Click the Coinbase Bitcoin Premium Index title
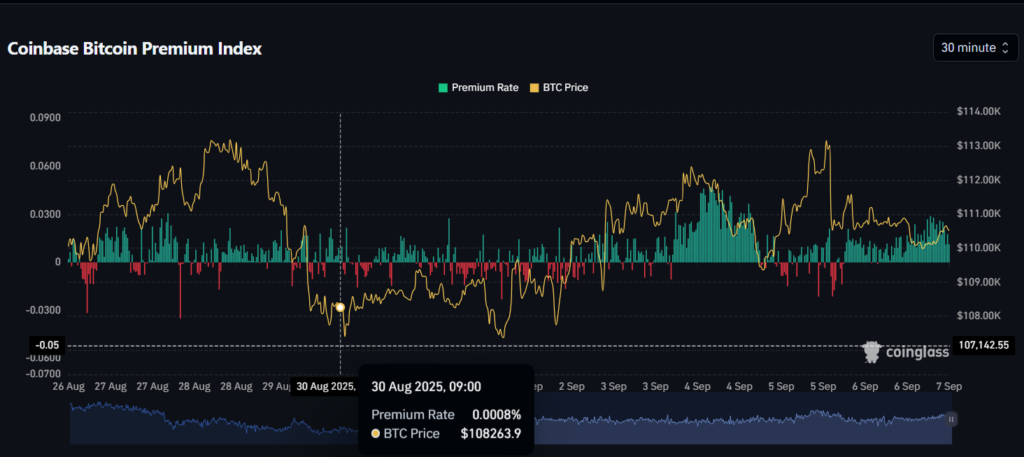1024x457 pixels. [135, 49]
